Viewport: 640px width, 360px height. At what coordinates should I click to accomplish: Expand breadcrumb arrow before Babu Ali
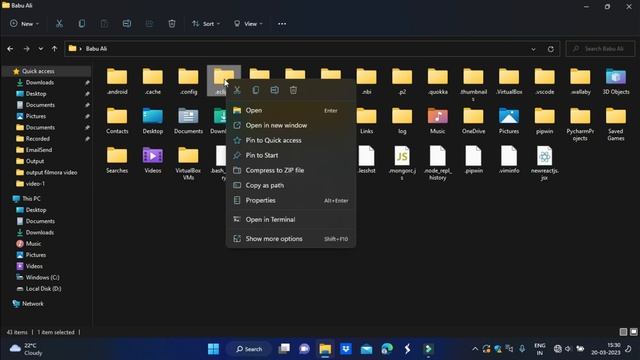tap(80, 49)
